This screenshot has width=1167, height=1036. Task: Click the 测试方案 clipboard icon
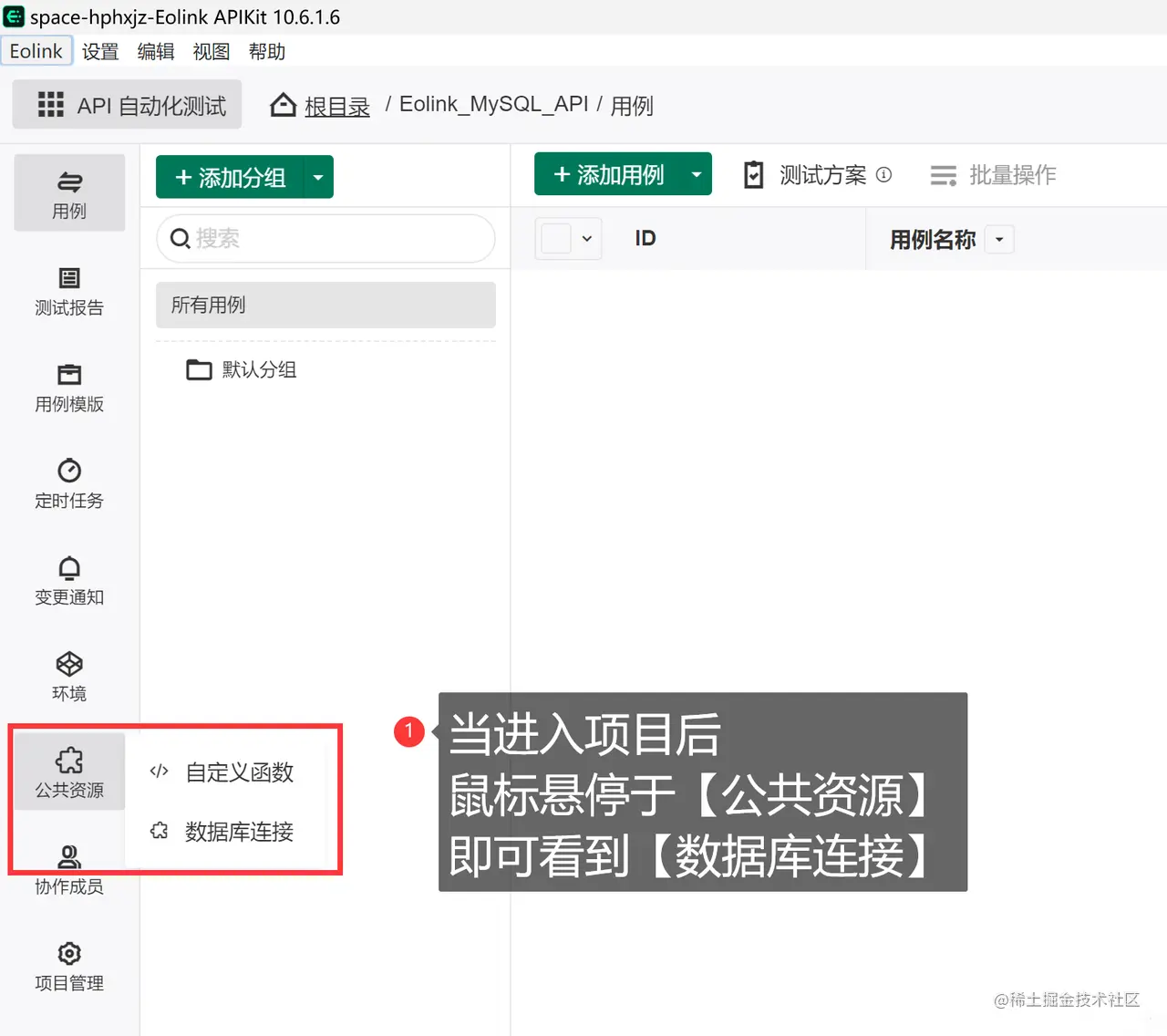pos(754,175)
